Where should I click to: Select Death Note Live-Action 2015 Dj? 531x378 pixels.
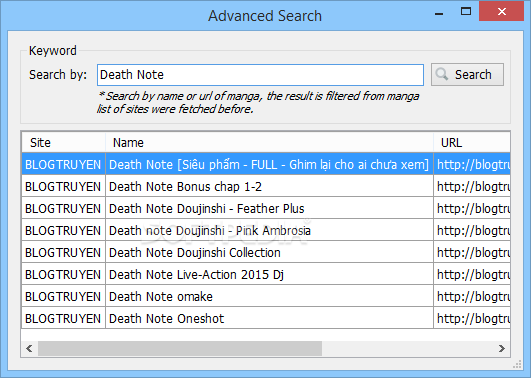coord(266,274)
